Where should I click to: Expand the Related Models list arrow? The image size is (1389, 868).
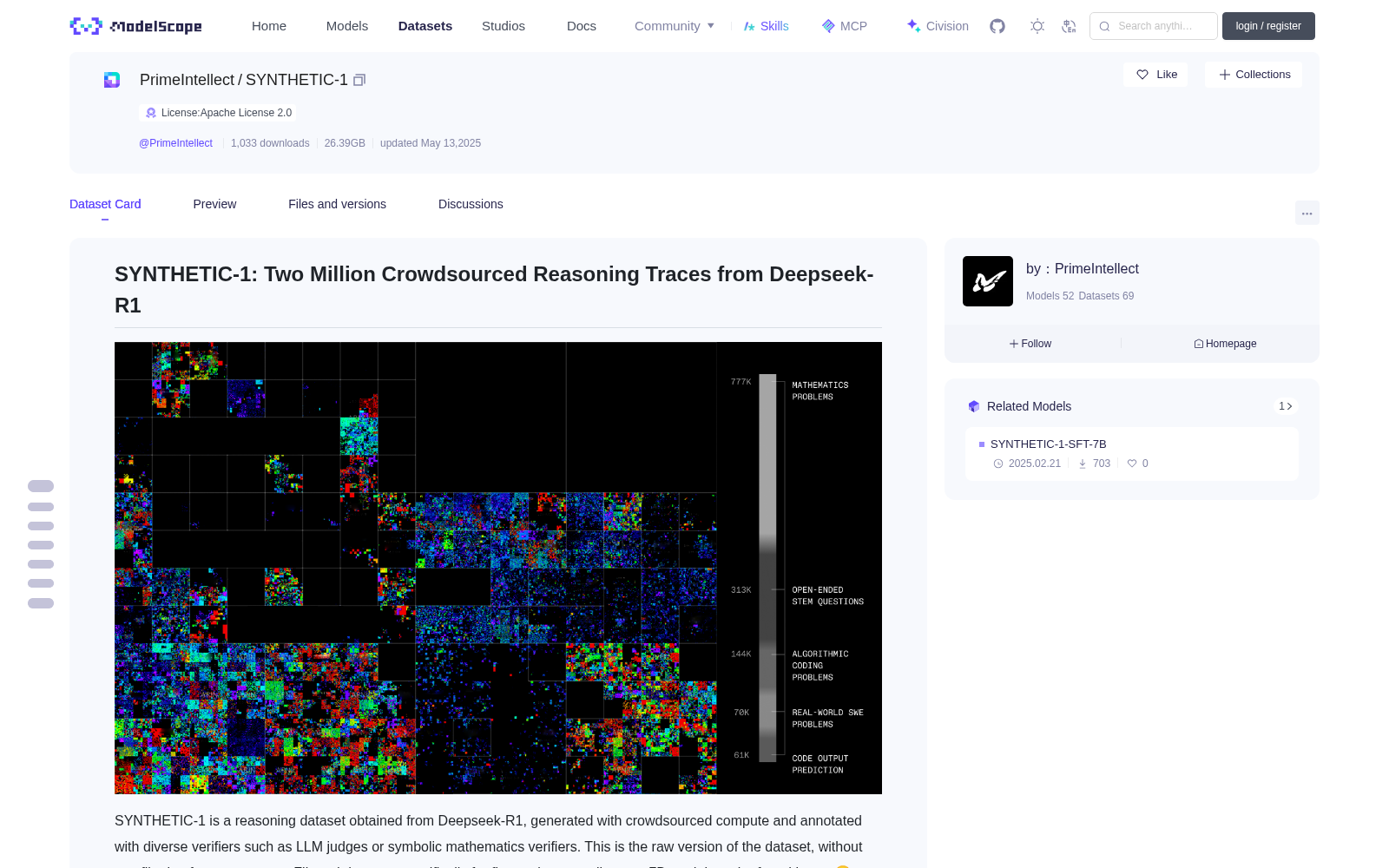[1286, 406]
